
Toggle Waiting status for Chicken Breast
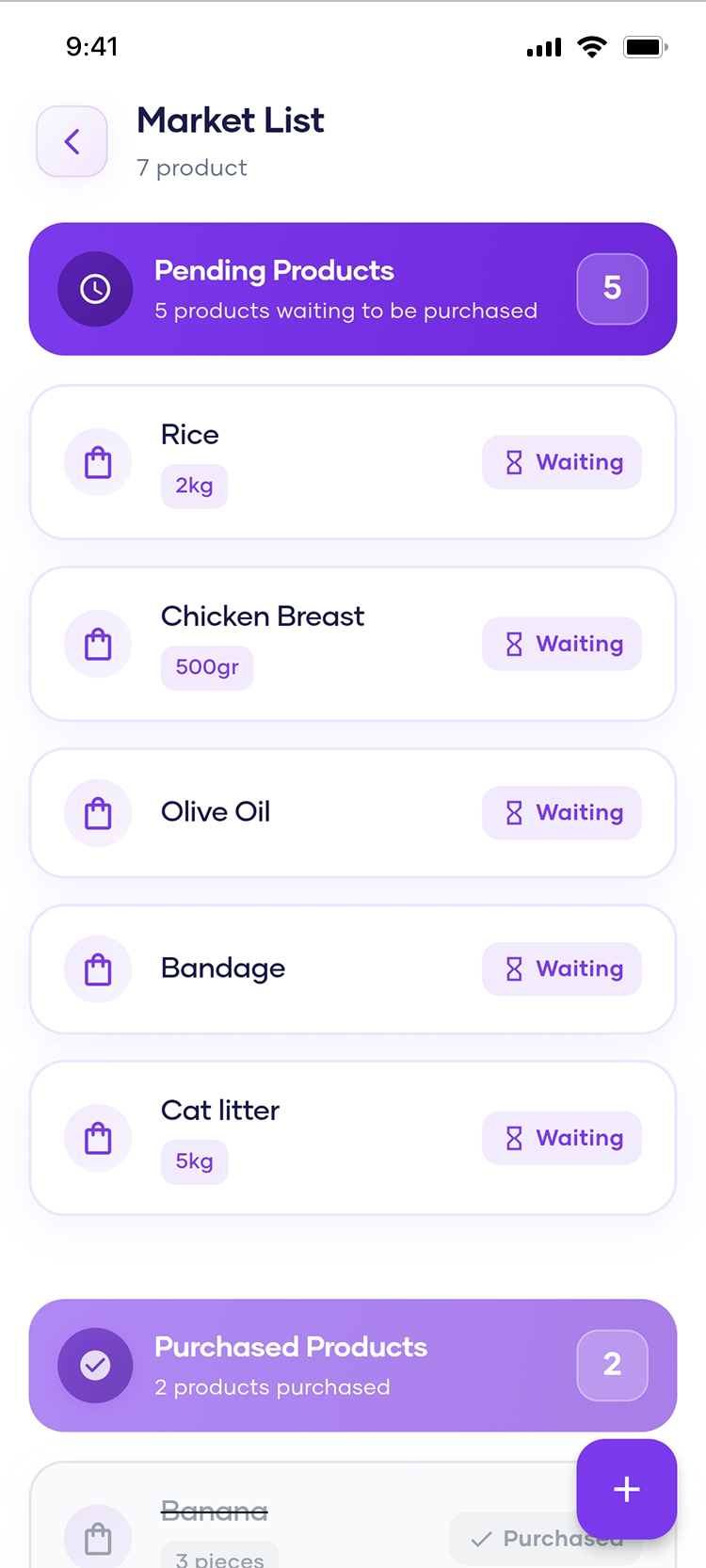(562, 644)
